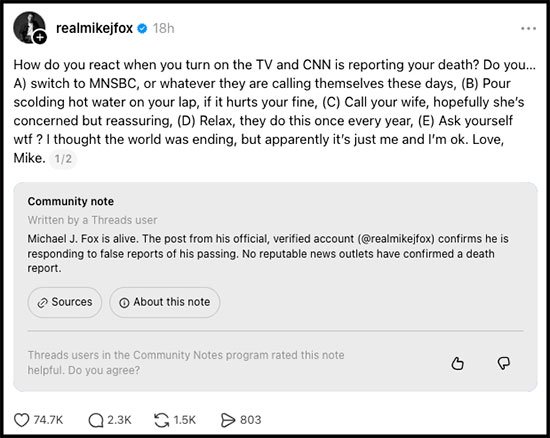This screenshot has width=550, height=438.
Task: Like the post with the heart icon
Action: click(21, 420)
